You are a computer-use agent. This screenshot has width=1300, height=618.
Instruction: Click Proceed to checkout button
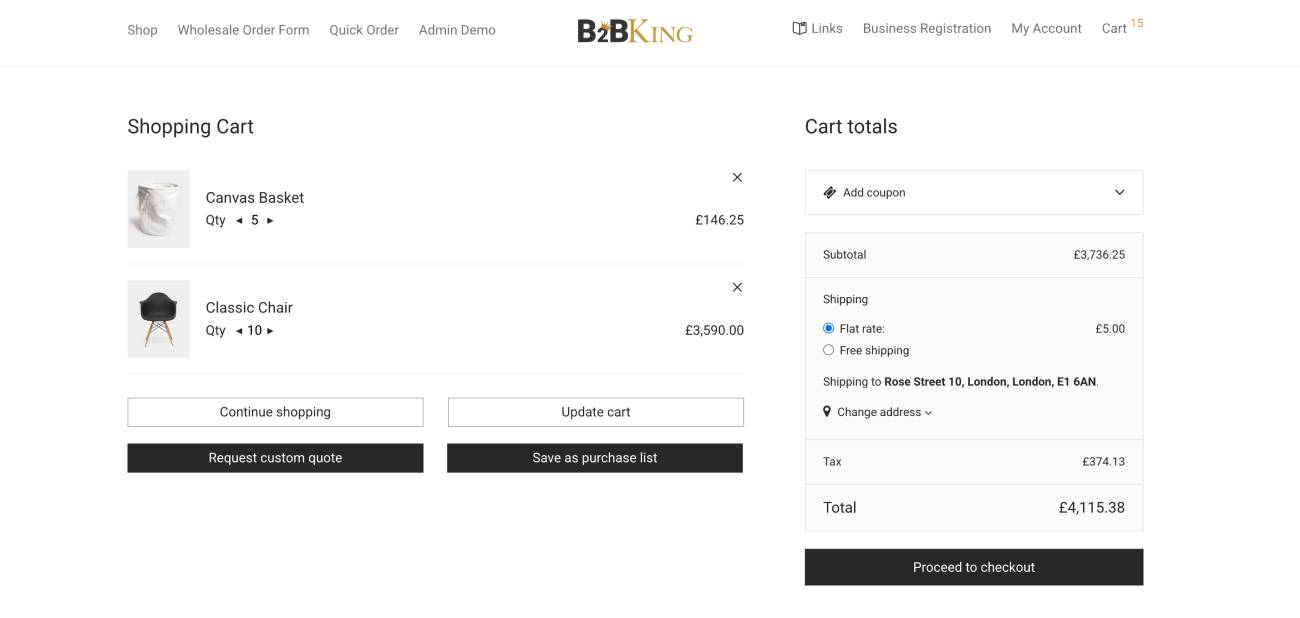(x=974, y=567)
